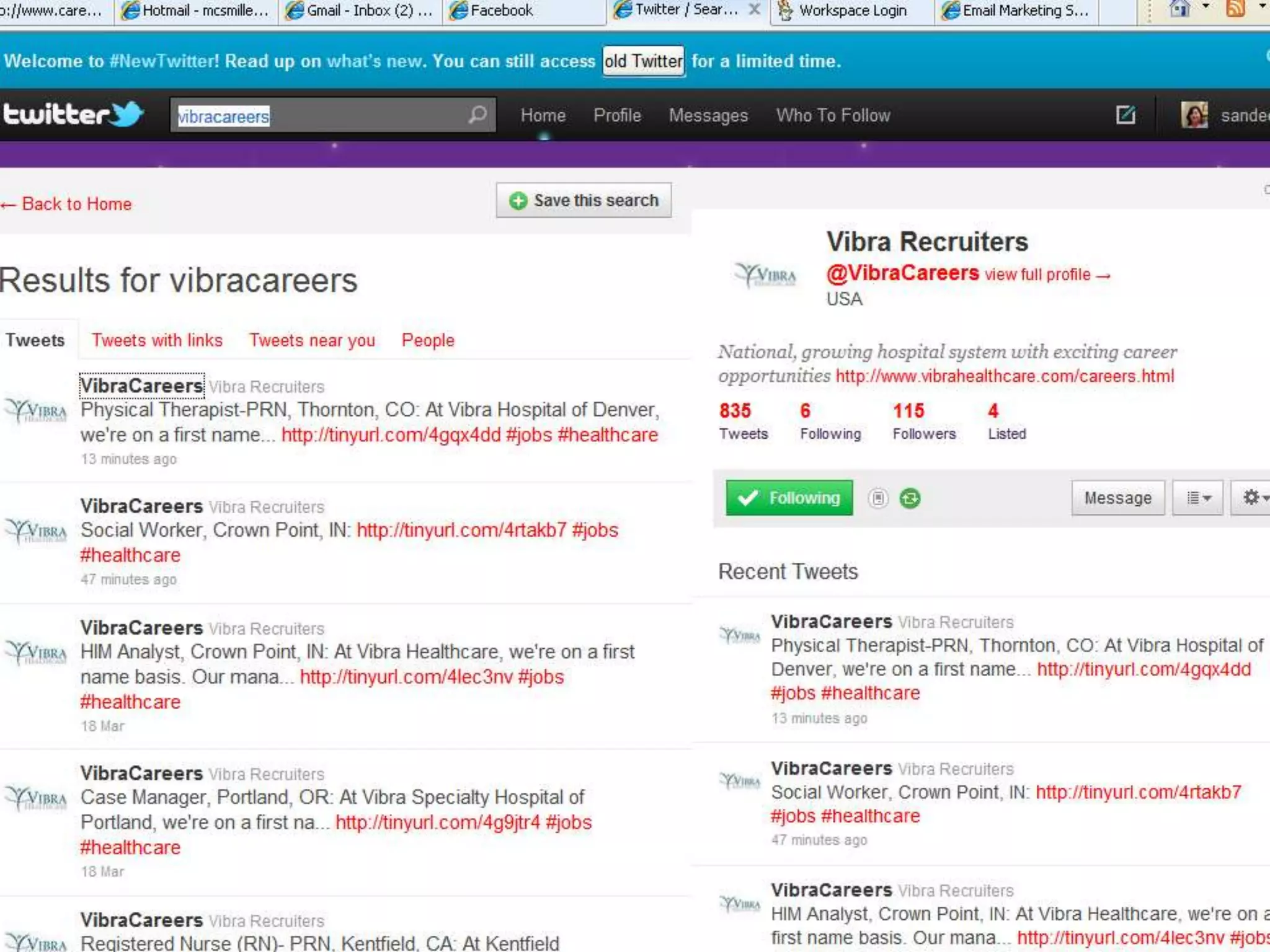Expand the gear actions dropdown
Image resolution: width=1270 pixels, height=952 pixels.
click(x=1254, y=498)
